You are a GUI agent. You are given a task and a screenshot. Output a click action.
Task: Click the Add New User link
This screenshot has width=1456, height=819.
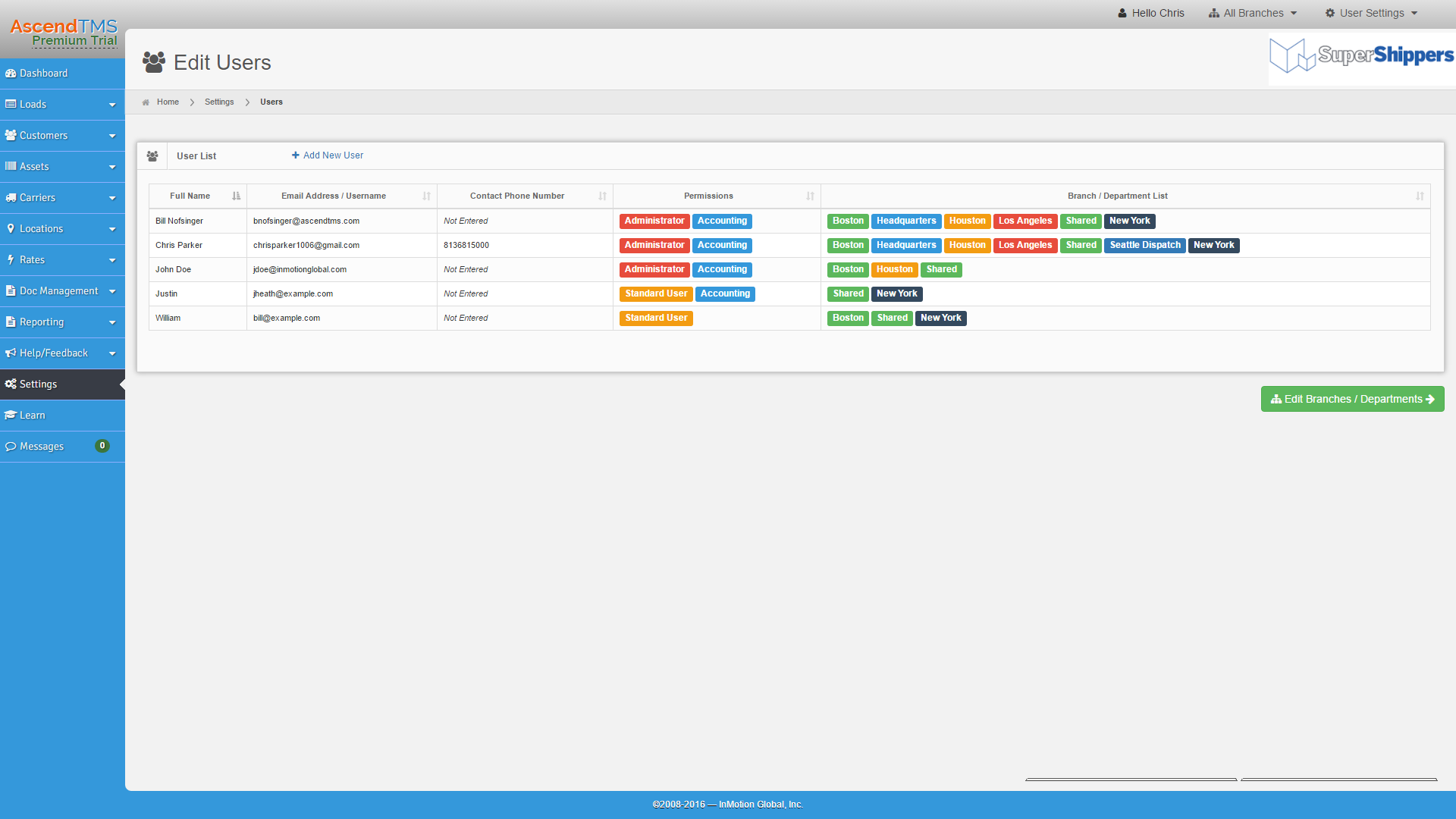(x=328, y=155)
